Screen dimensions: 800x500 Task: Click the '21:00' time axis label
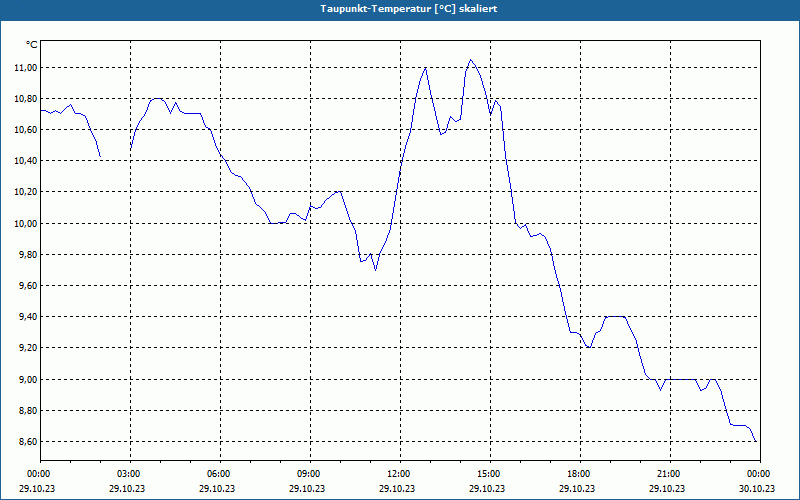(x=670, y=474)
